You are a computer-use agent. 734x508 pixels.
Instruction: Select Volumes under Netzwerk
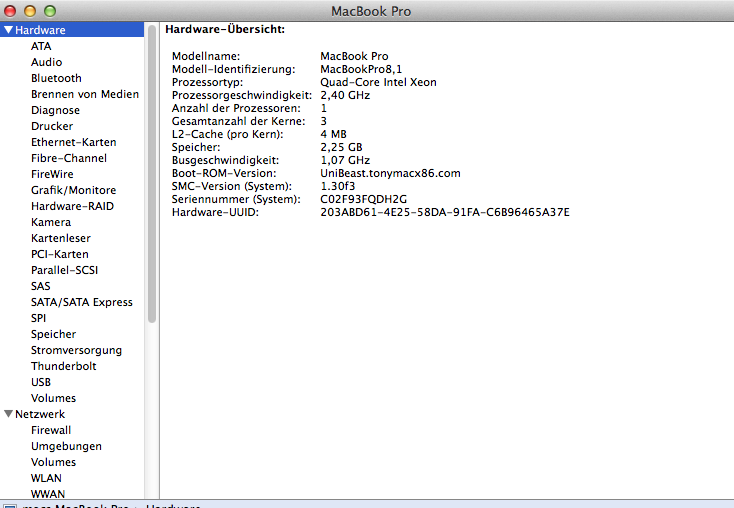[x=53, y=462]
